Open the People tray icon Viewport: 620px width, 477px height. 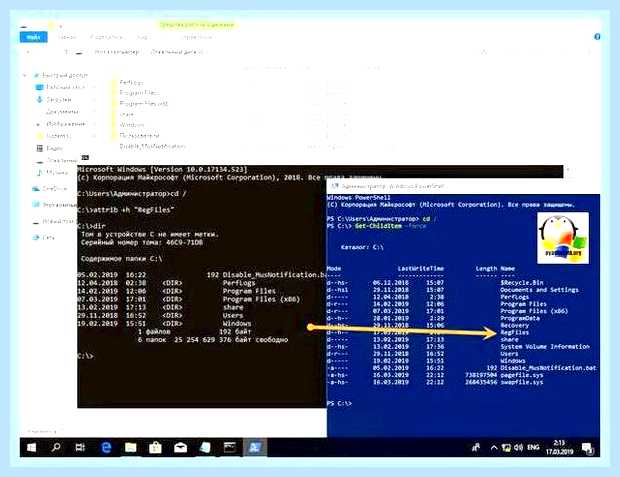(476, 447)
